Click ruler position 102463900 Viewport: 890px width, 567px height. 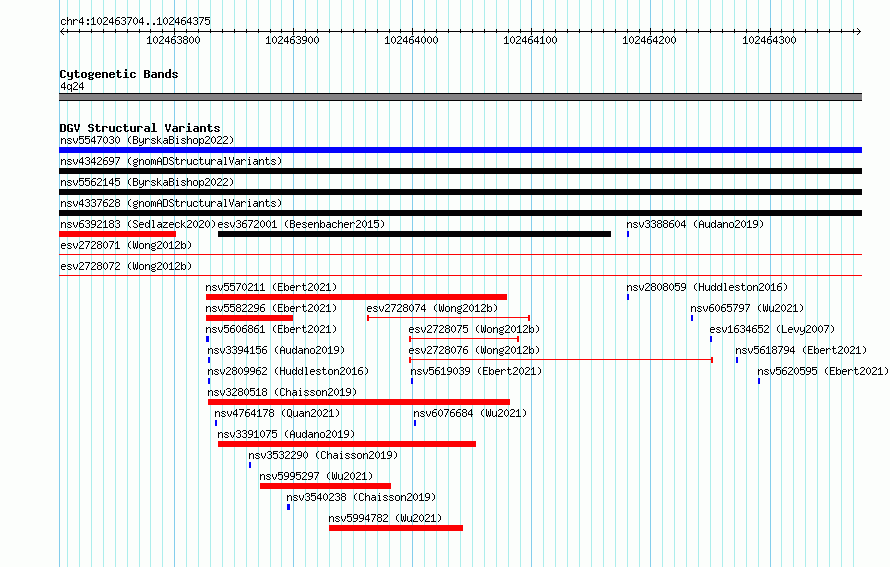pos(292,40)
